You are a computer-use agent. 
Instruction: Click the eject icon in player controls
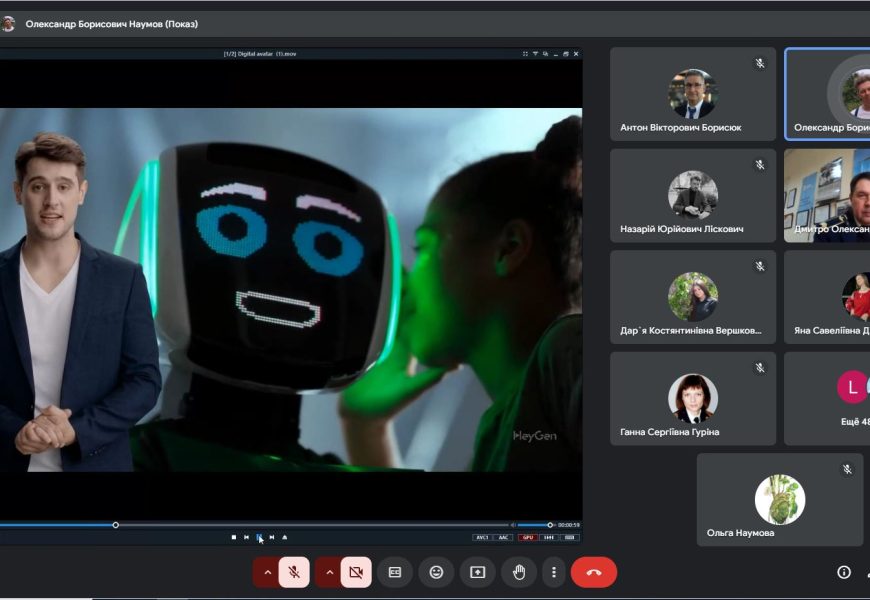(x=284, y=537)
